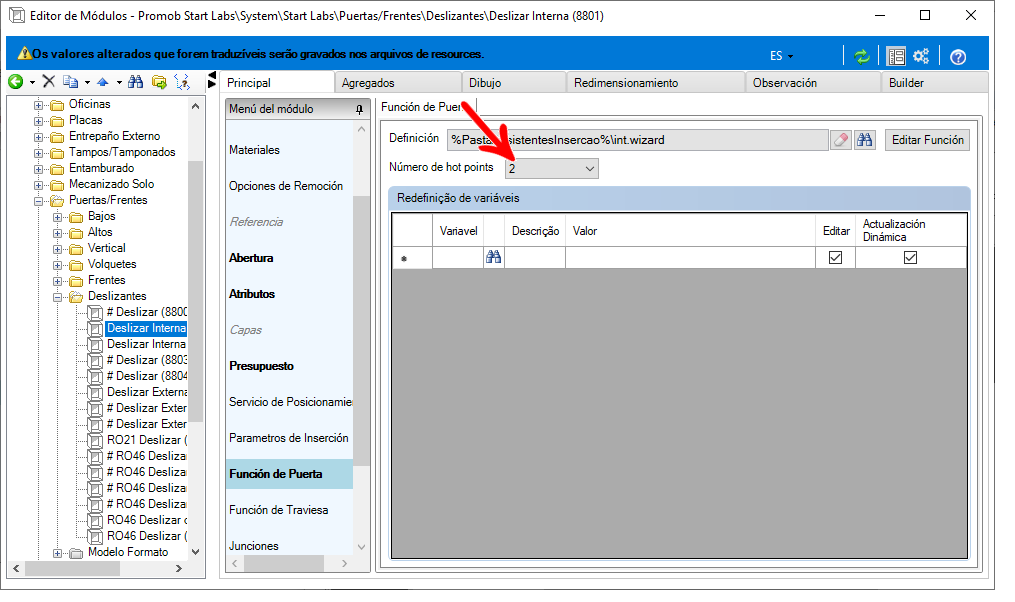1015x602 pixels.
Task: Click the Variavel column header
Action: 458,231
